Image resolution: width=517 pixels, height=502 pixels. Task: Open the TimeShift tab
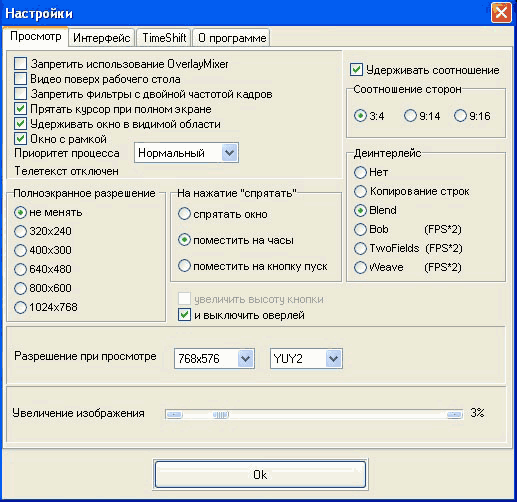click(164, 38)
